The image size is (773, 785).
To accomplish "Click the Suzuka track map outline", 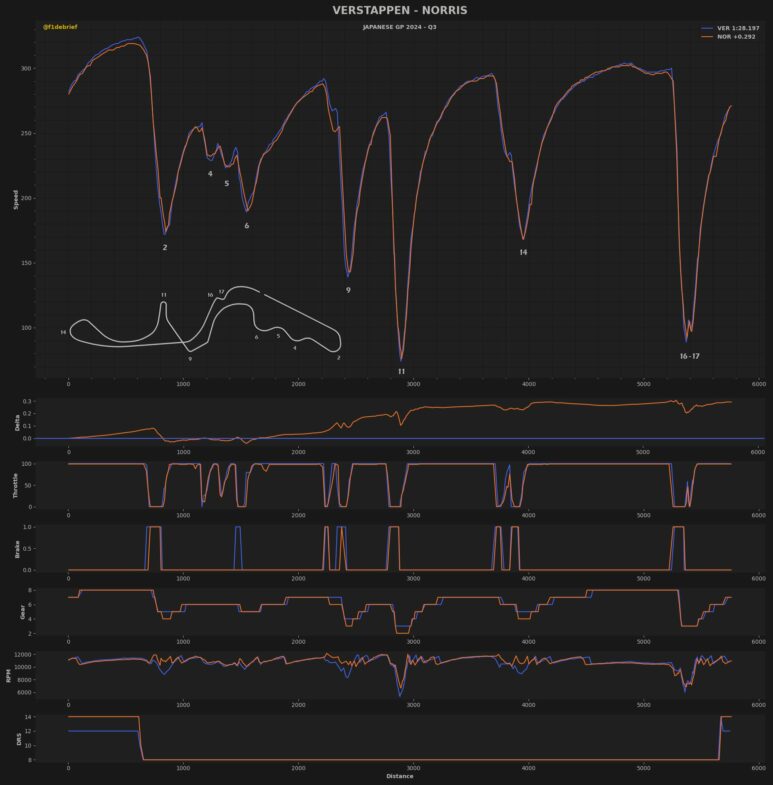I will pyautogui.click(x=200, y=322).
